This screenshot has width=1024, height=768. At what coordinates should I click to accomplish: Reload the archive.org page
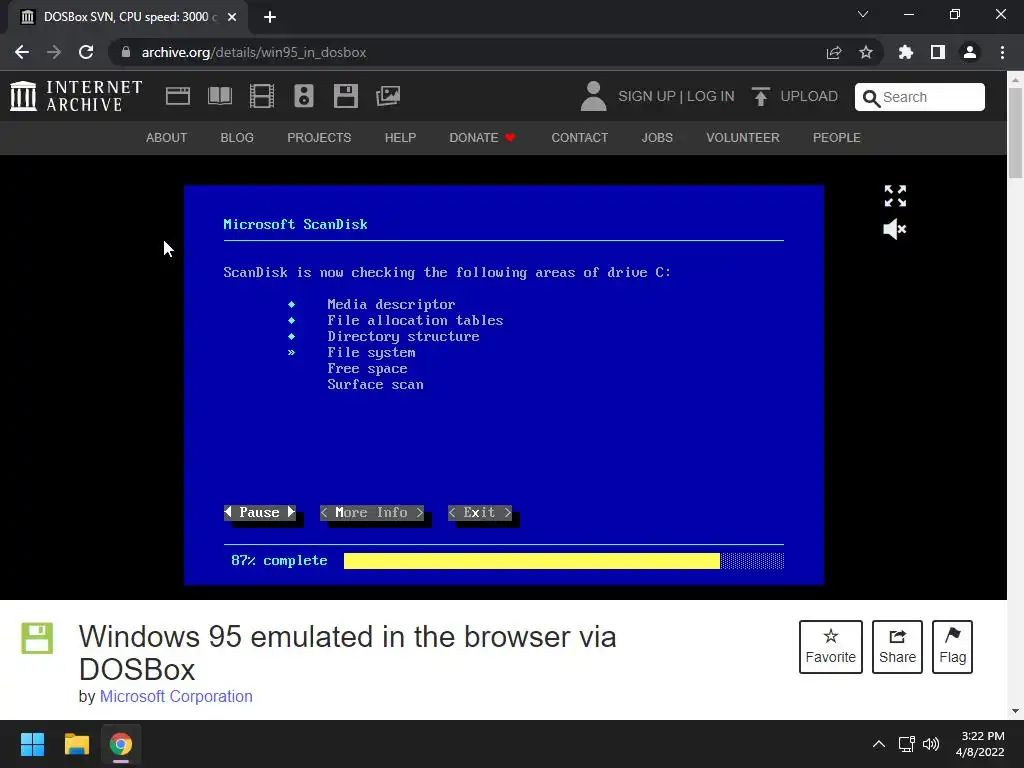click(86, 52)
